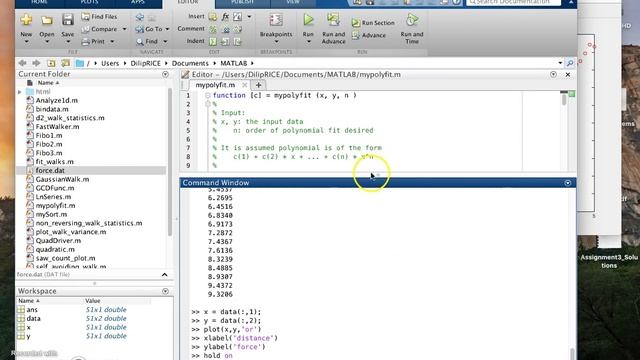The height and width of the screenshot is (360, 640).
Task: Select bindata.m file
Action: click(x=52, y=109)
